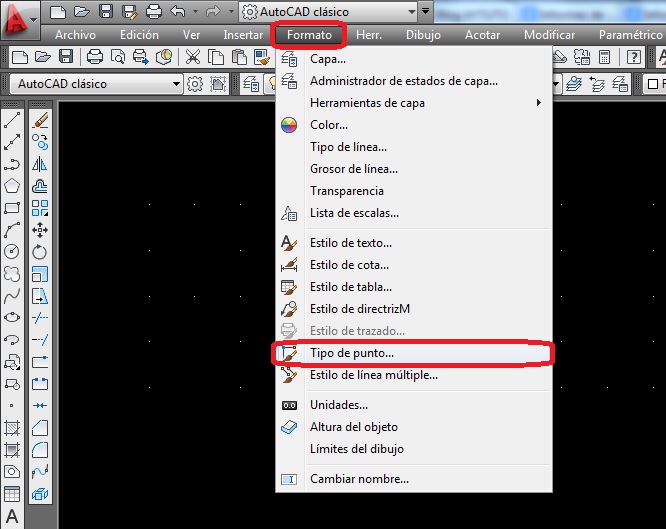Viewport: 666px width, 529px height.
Task: Click the Help question mark icon
Action: 633,57
